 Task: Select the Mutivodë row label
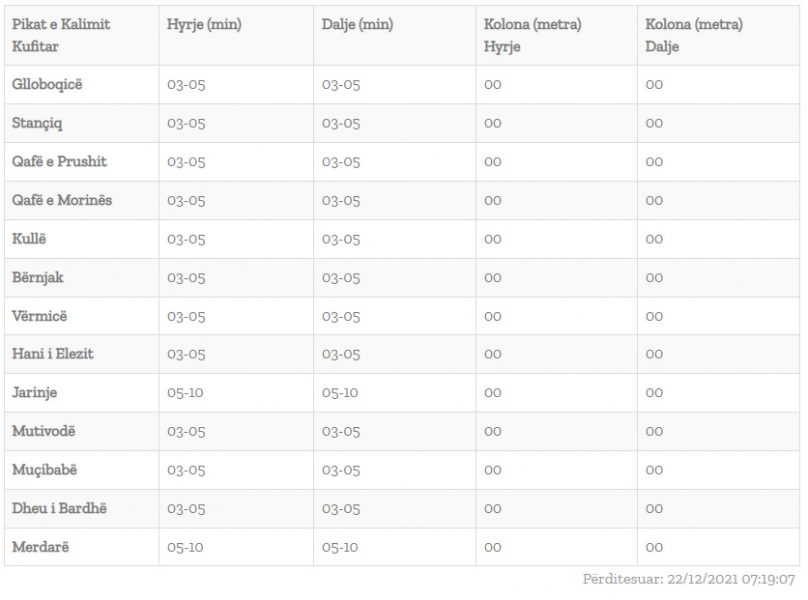[44, 431]
